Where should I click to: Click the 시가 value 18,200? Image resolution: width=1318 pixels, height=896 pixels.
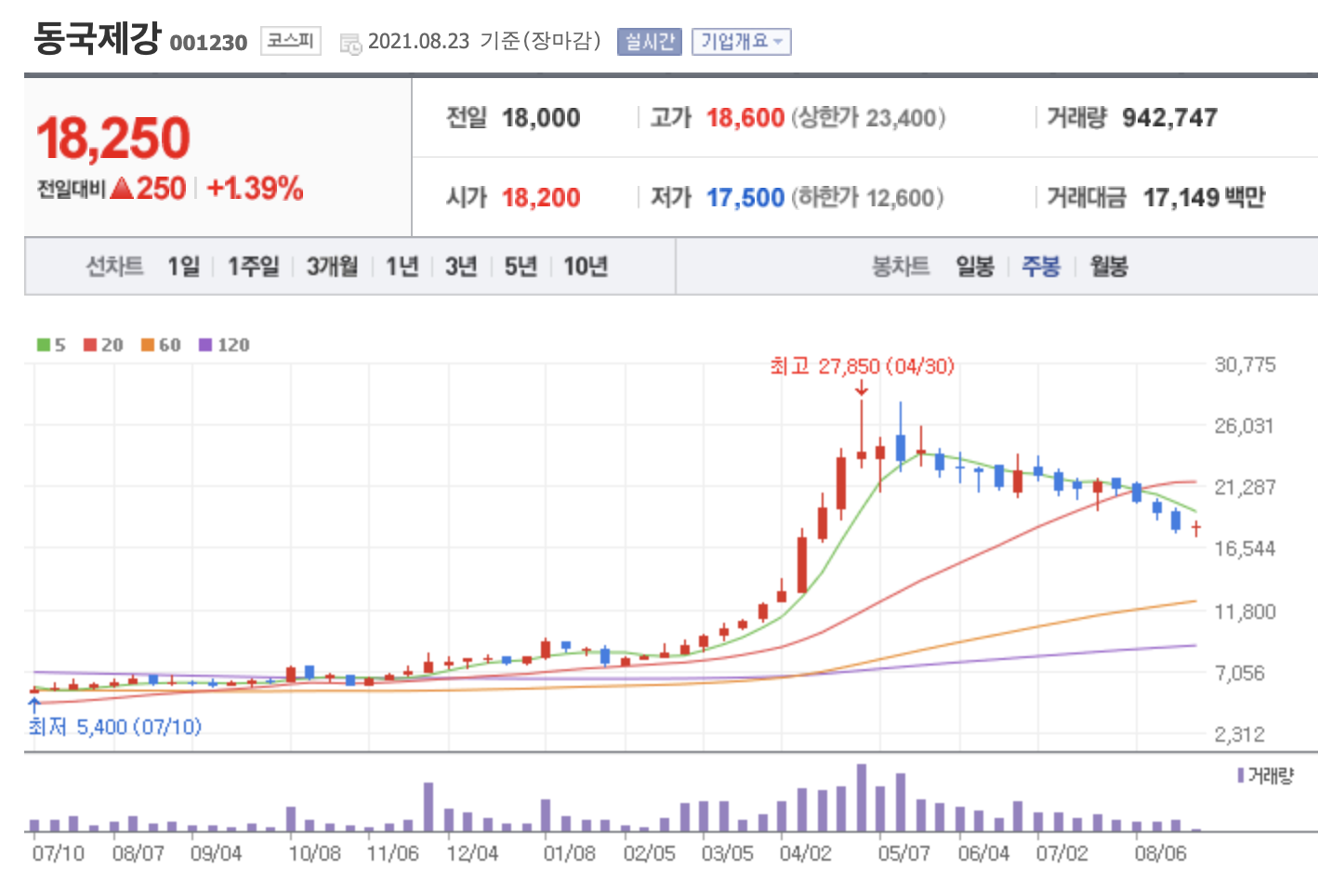tap(541, 198)
